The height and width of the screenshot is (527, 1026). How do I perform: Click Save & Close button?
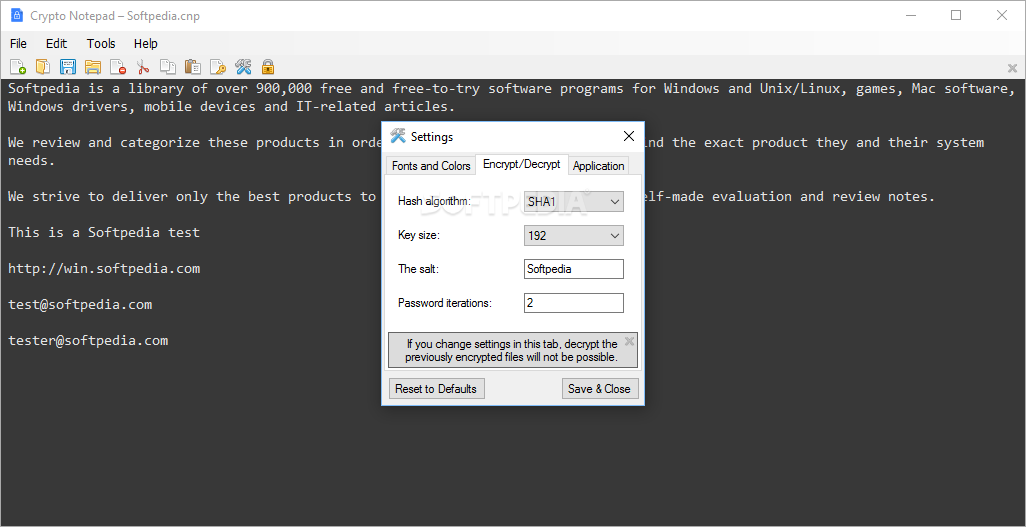click(599, 388)
